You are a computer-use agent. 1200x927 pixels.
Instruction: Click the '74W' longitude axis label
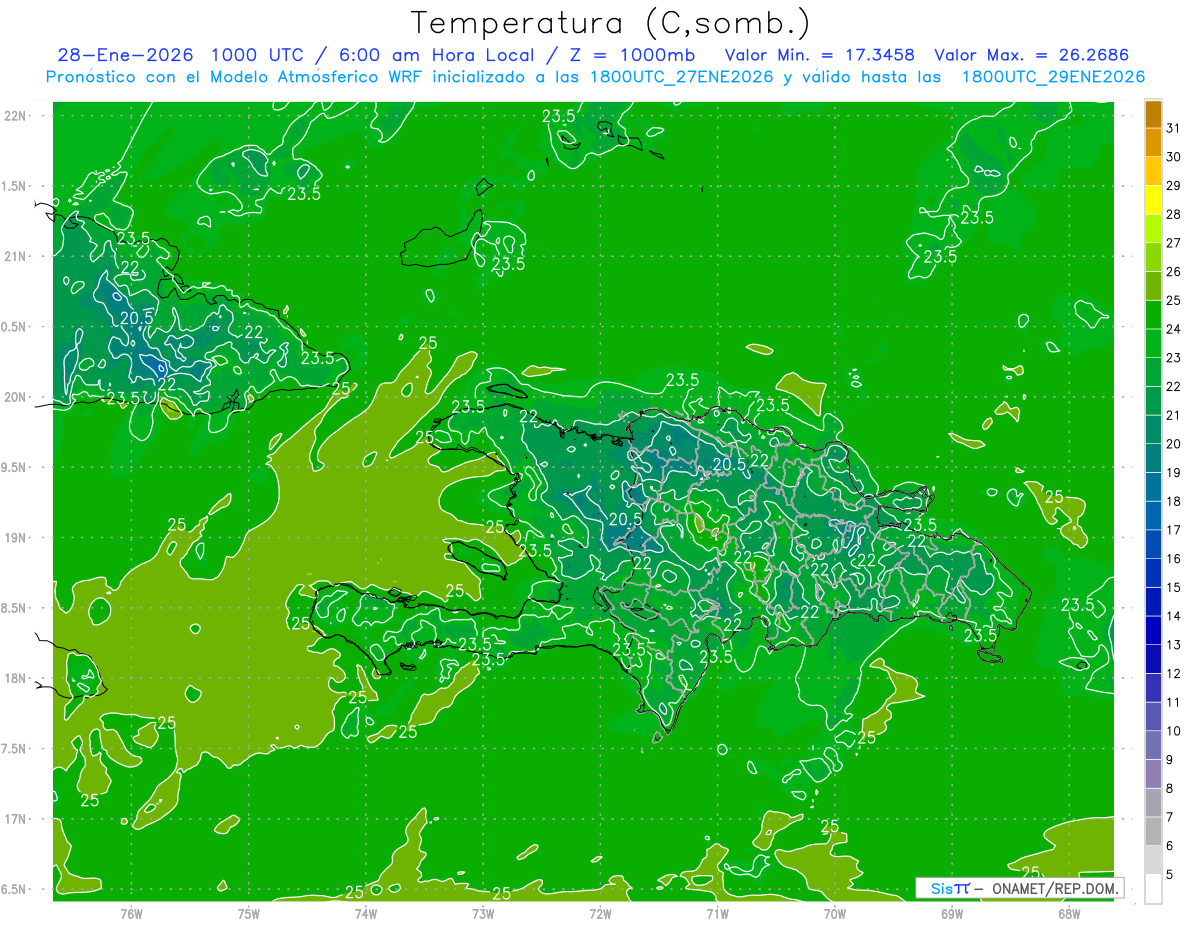coord(366,914)
